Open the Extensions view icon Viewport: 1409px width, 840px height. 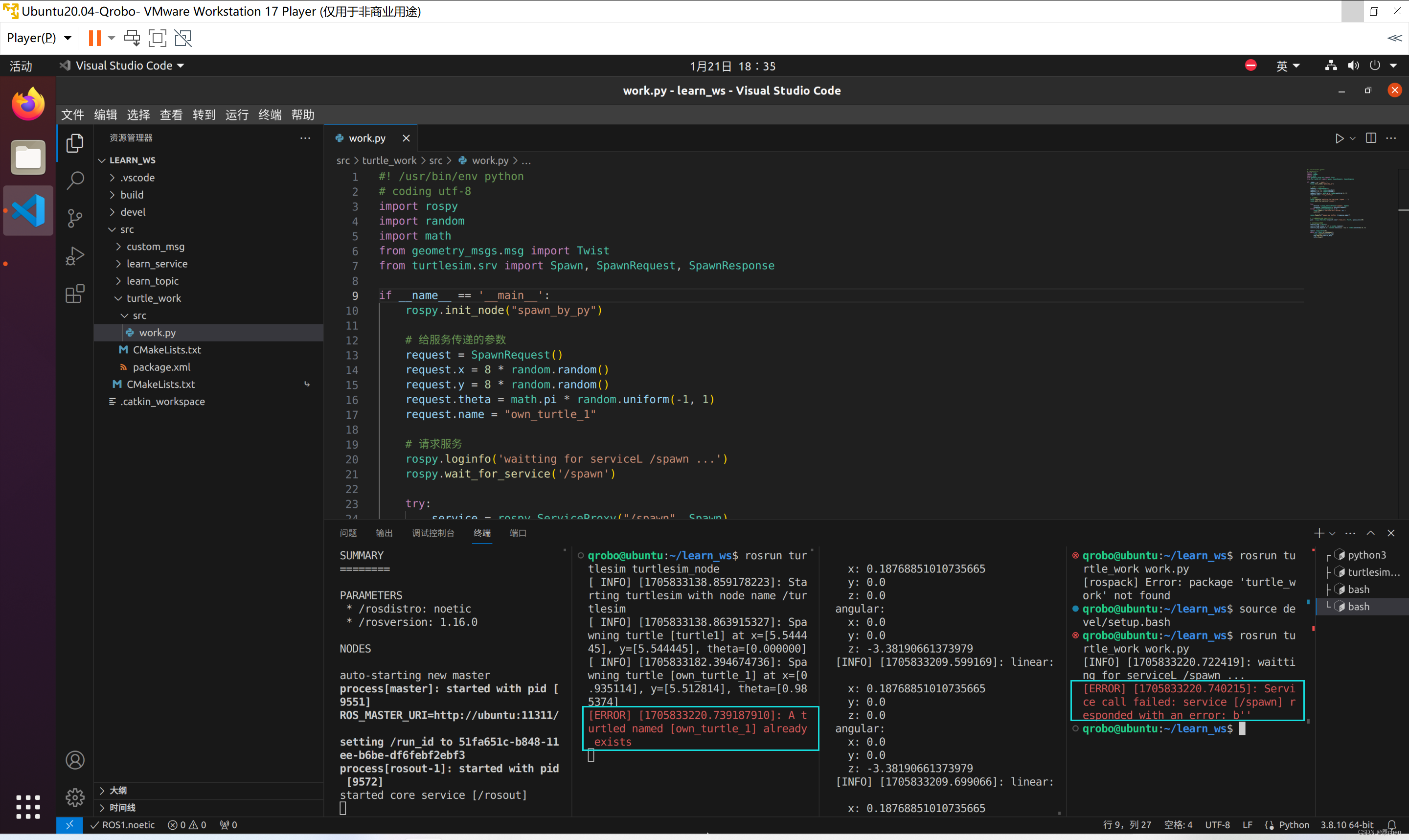(x=75, y=294)
